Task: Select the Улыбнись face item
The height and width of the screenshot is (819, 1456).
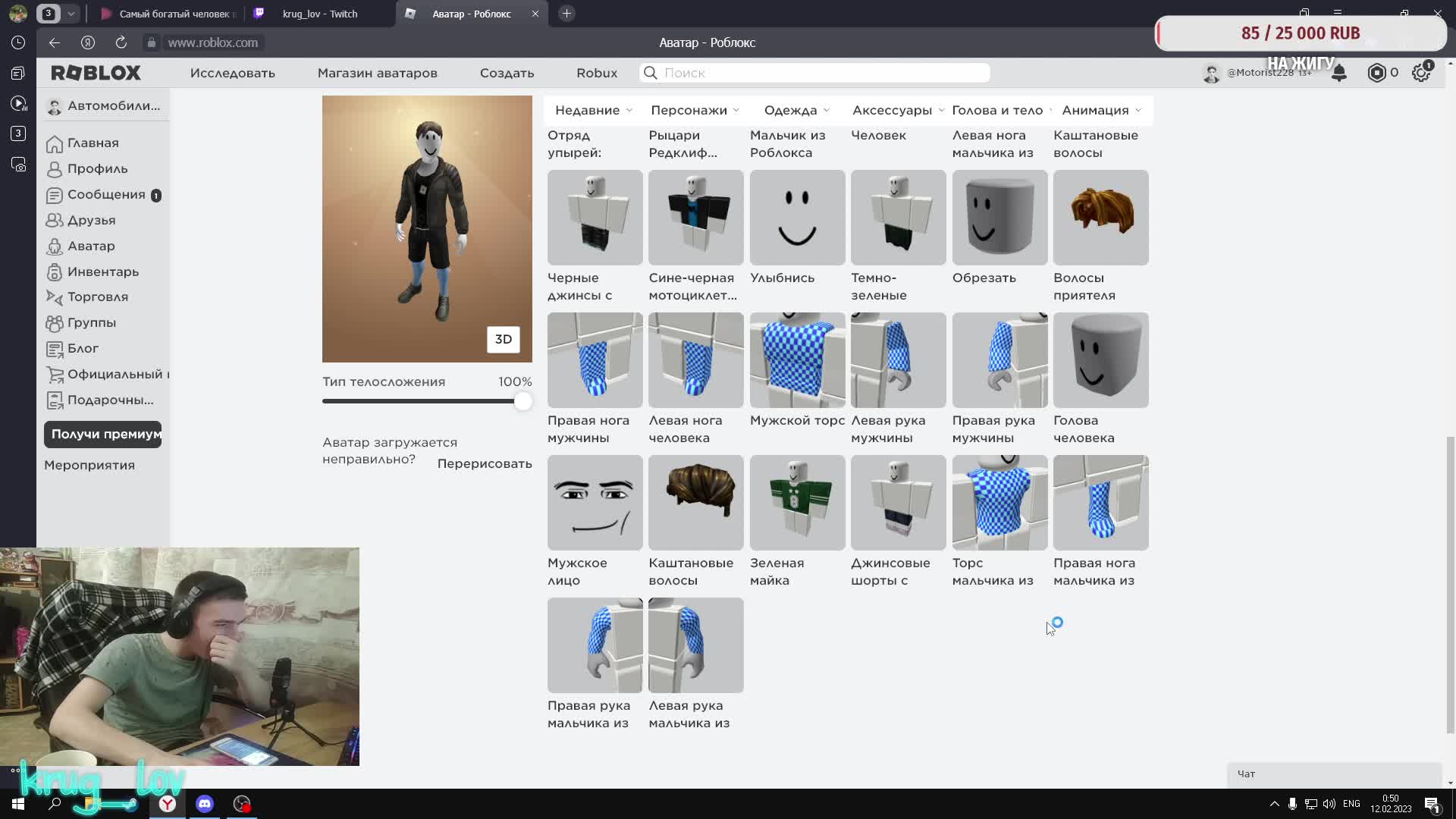Action: 797,218
